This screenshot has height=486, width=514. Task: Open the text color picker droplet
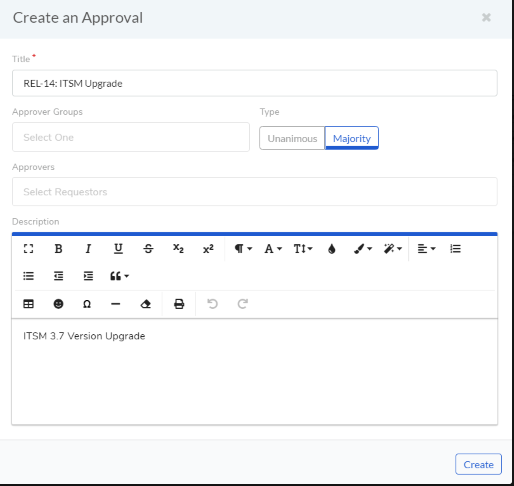click(332, 249)
